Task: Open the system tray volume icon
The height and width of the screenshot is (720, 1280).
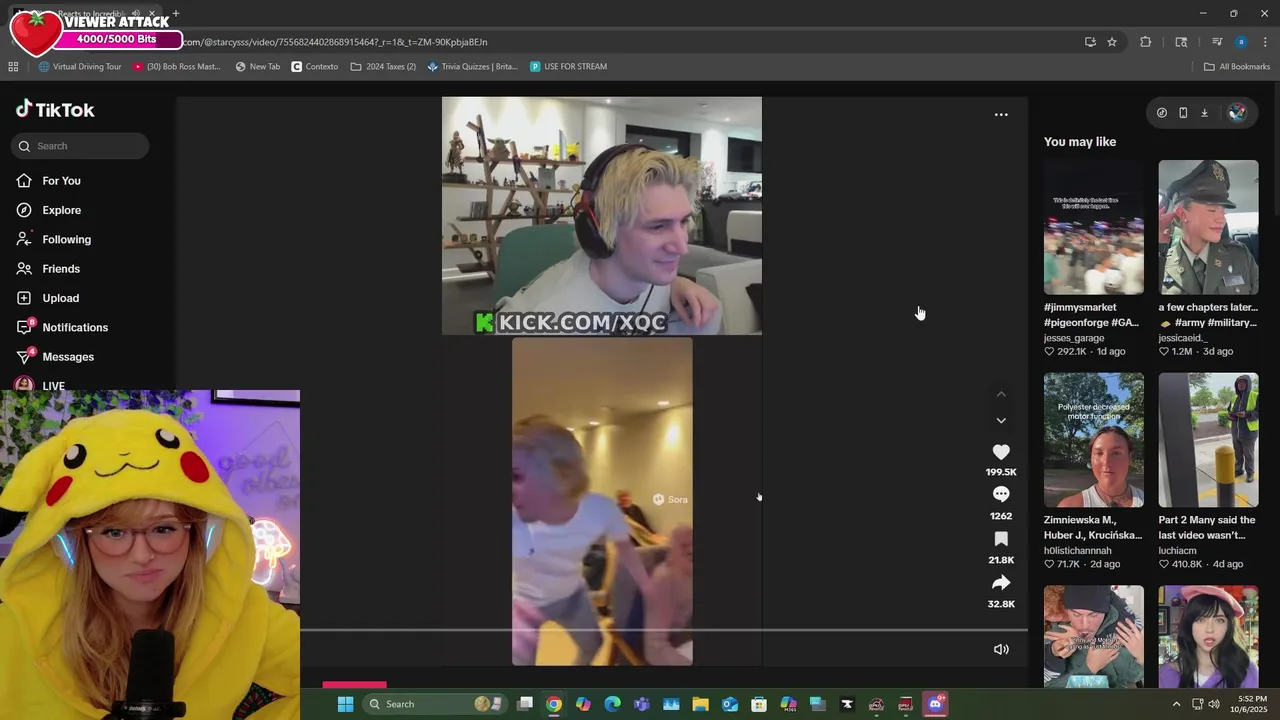Action: pos(1214,704)
